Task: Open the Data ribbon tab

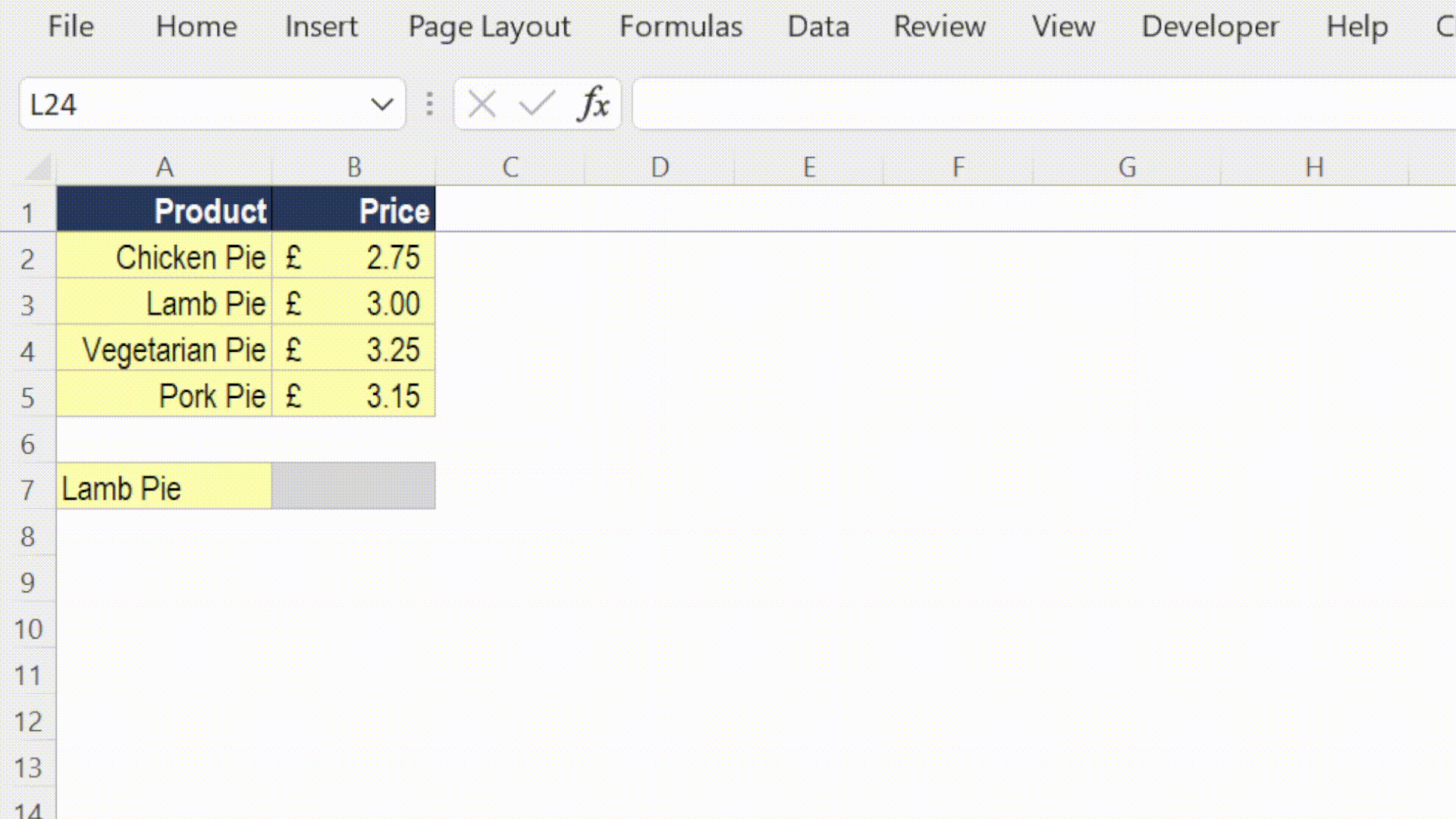Action: click(x=818, y=27)
